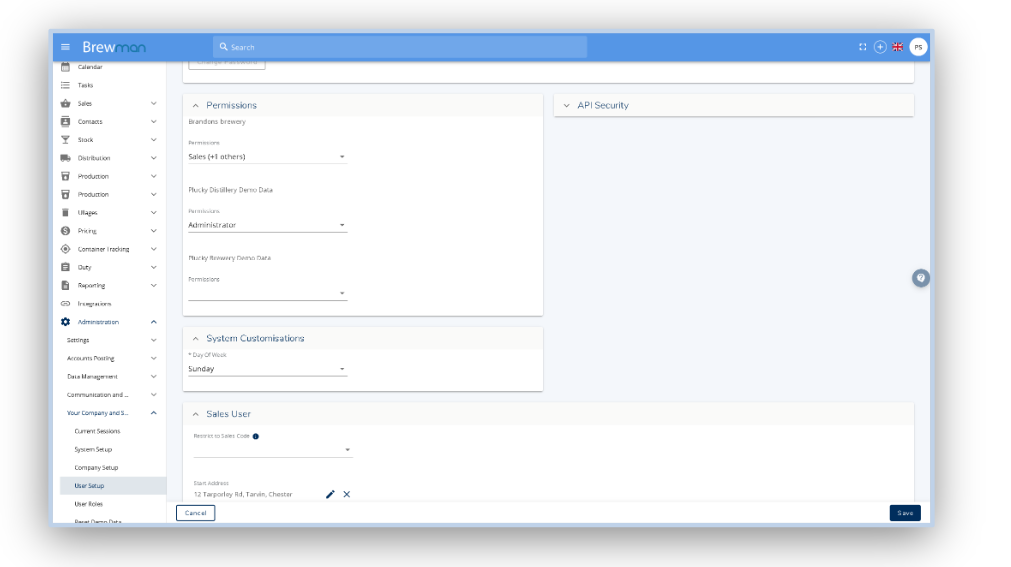
Task: Click the fullscreen icon in header
Action: pos(863,47)
